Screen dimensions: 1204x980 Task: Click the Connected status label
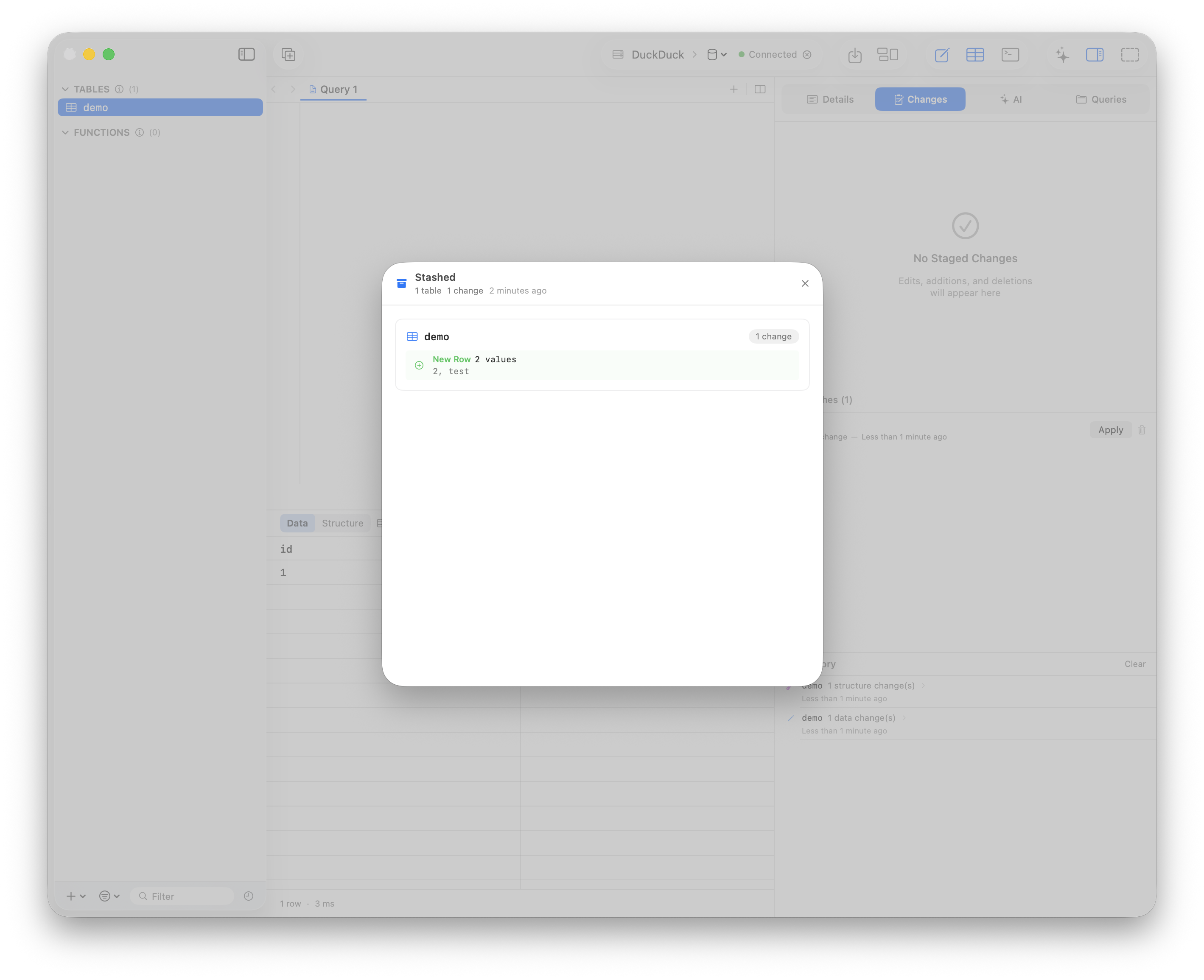(772, 55)
